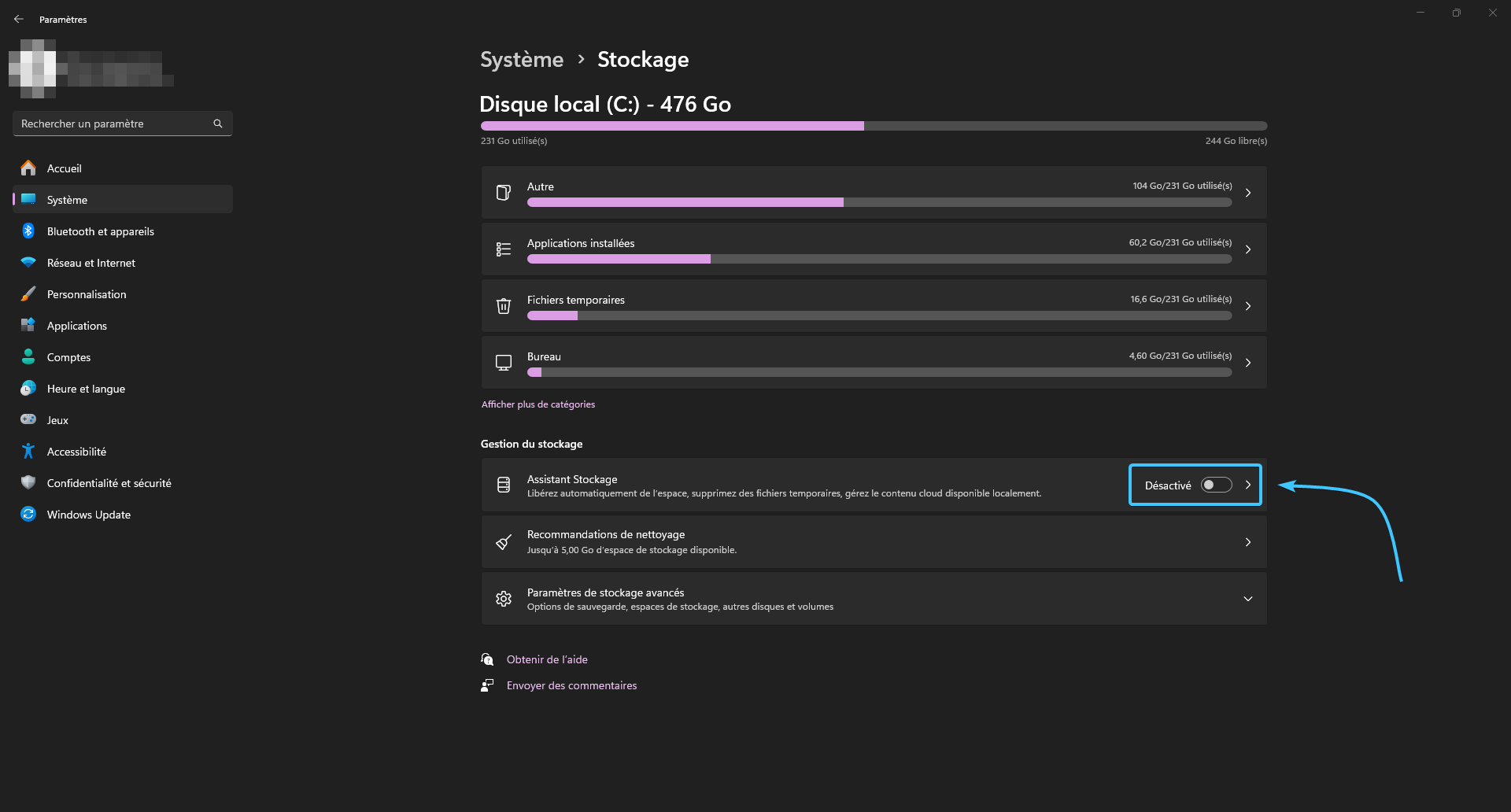Click the Système monitor icon in sidebar
Screen dimensions: 1511x812
tap(28, 199)
